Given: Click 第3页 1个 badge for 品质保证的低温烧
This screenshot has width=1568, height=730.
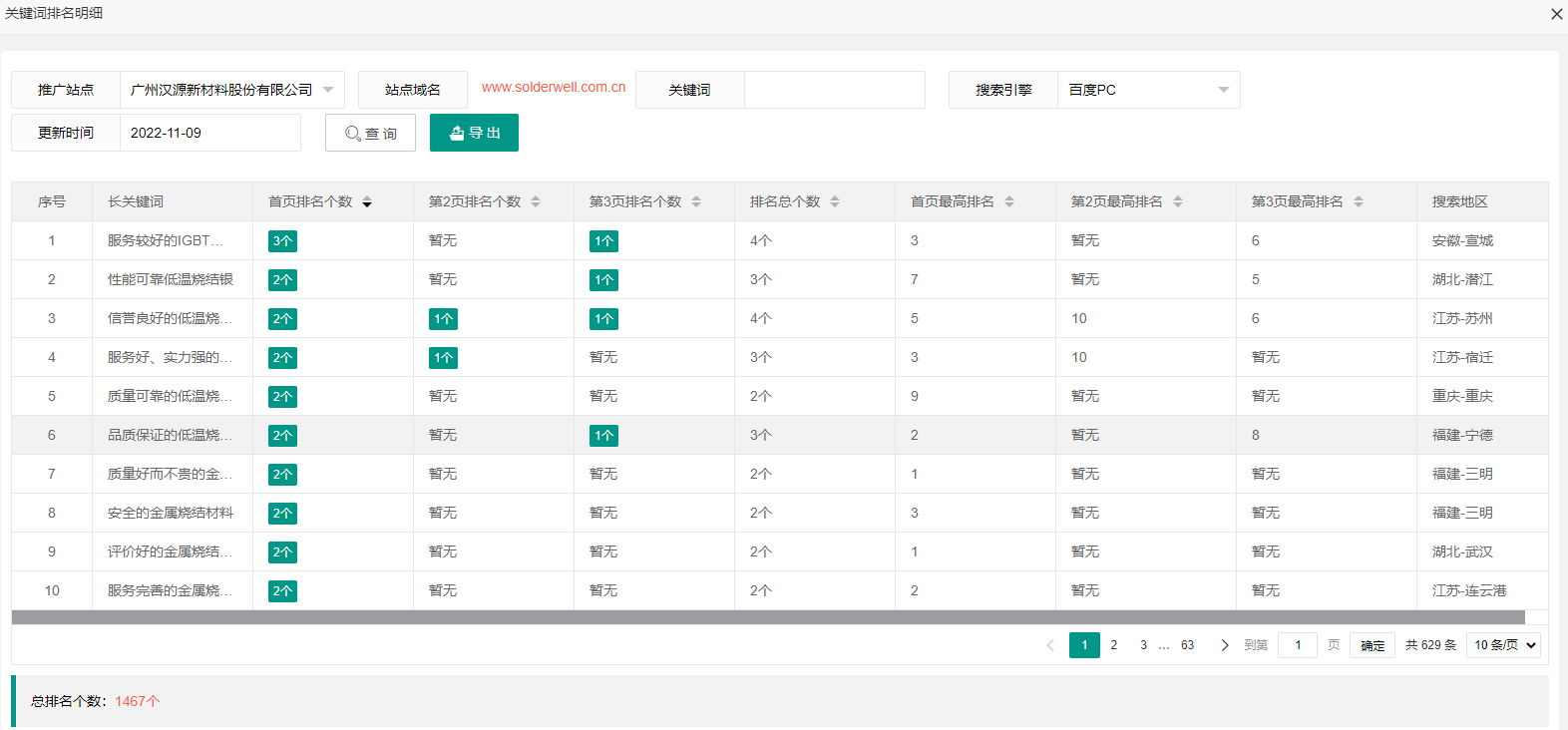Looking at the screenshot, I should tap(603, 436).
